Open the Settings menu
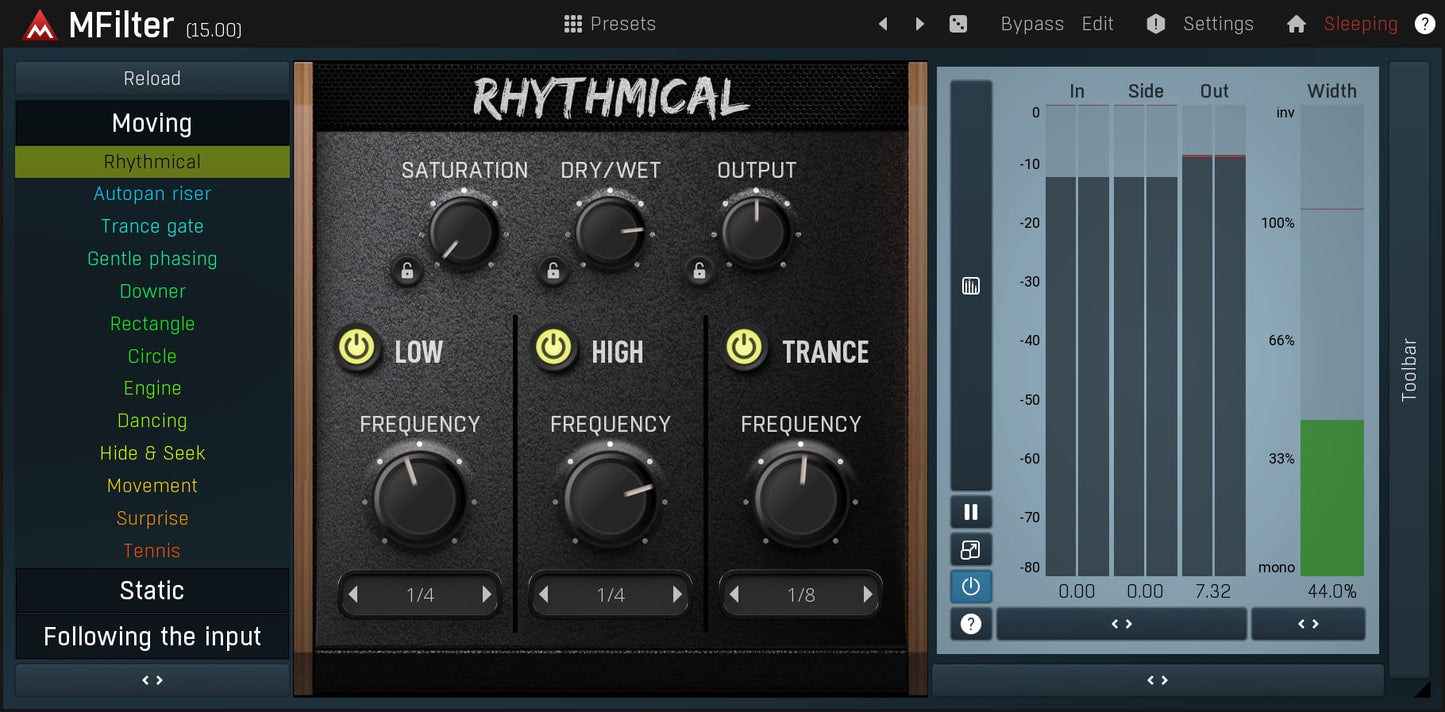 coord(1217,24)
